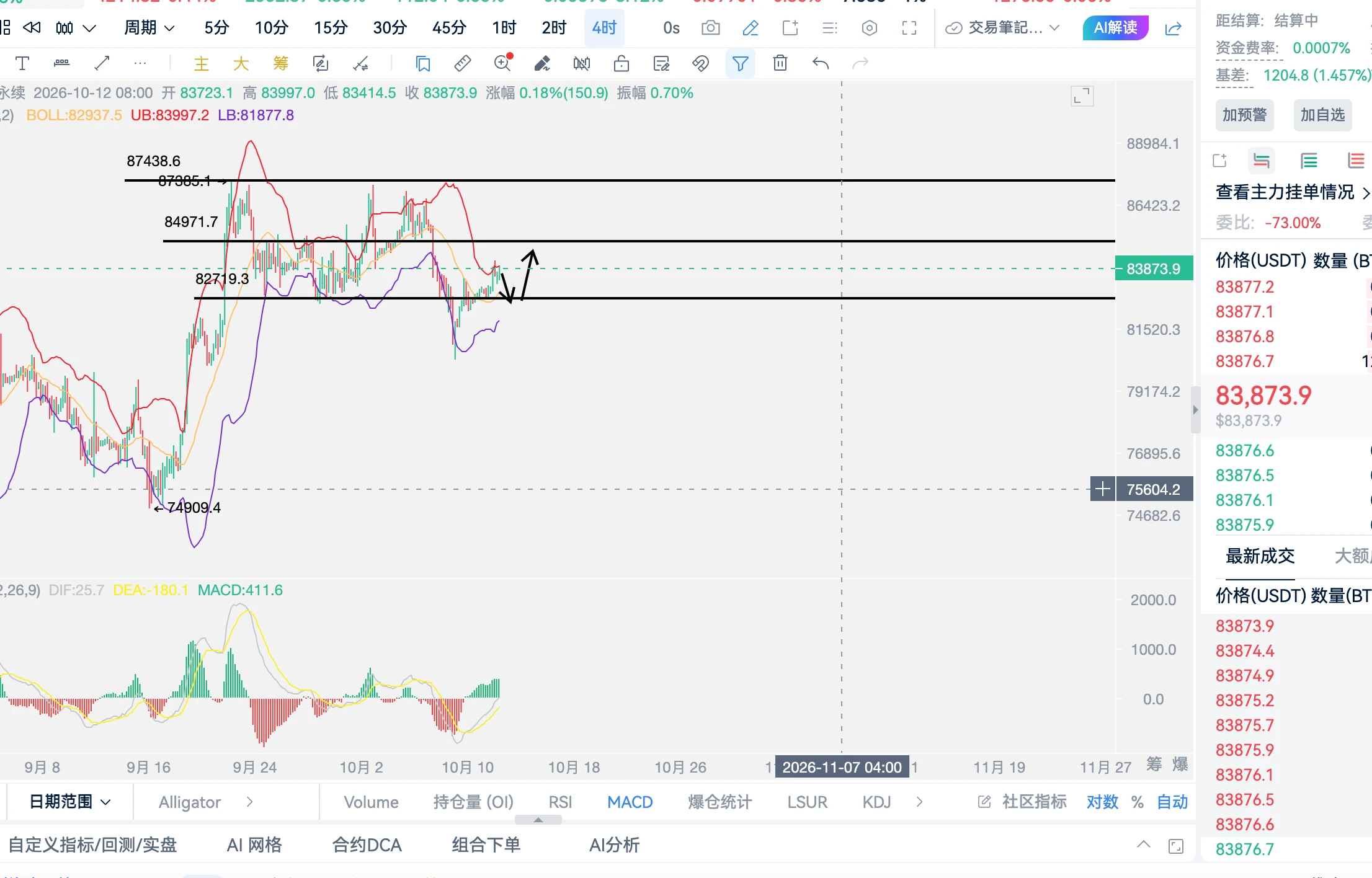Image resolution: width=1372 pixels, height=878 pixels.
Task: Click the 加自选 watchlist button
Action: (x=1322, y=115)
